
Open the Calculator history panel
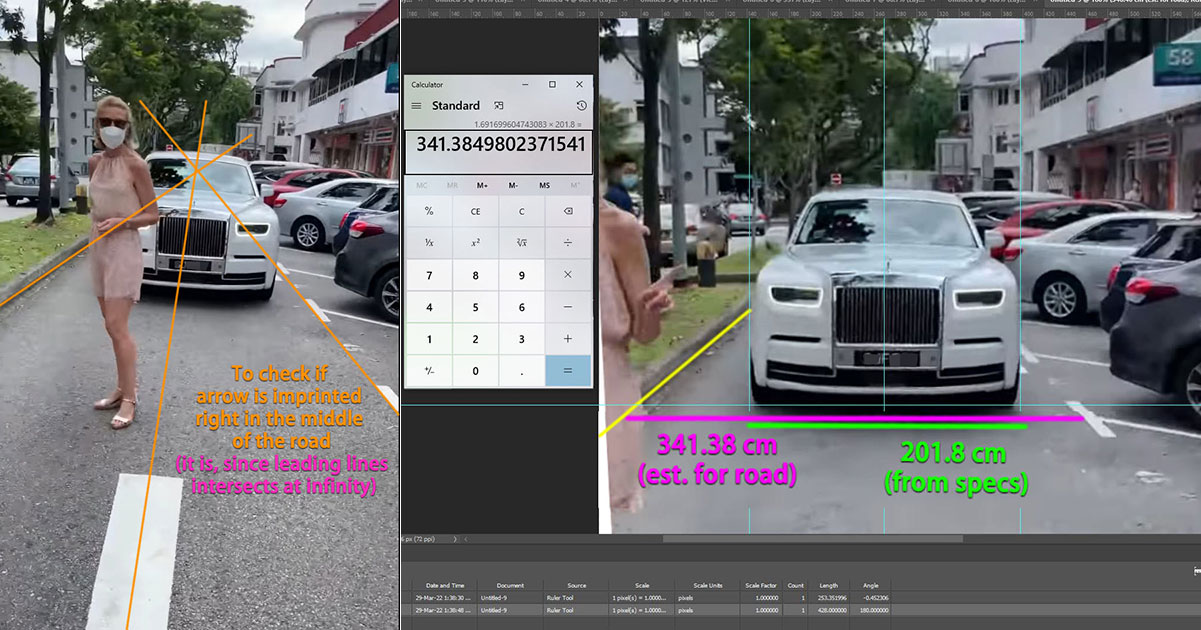(581, 106)
